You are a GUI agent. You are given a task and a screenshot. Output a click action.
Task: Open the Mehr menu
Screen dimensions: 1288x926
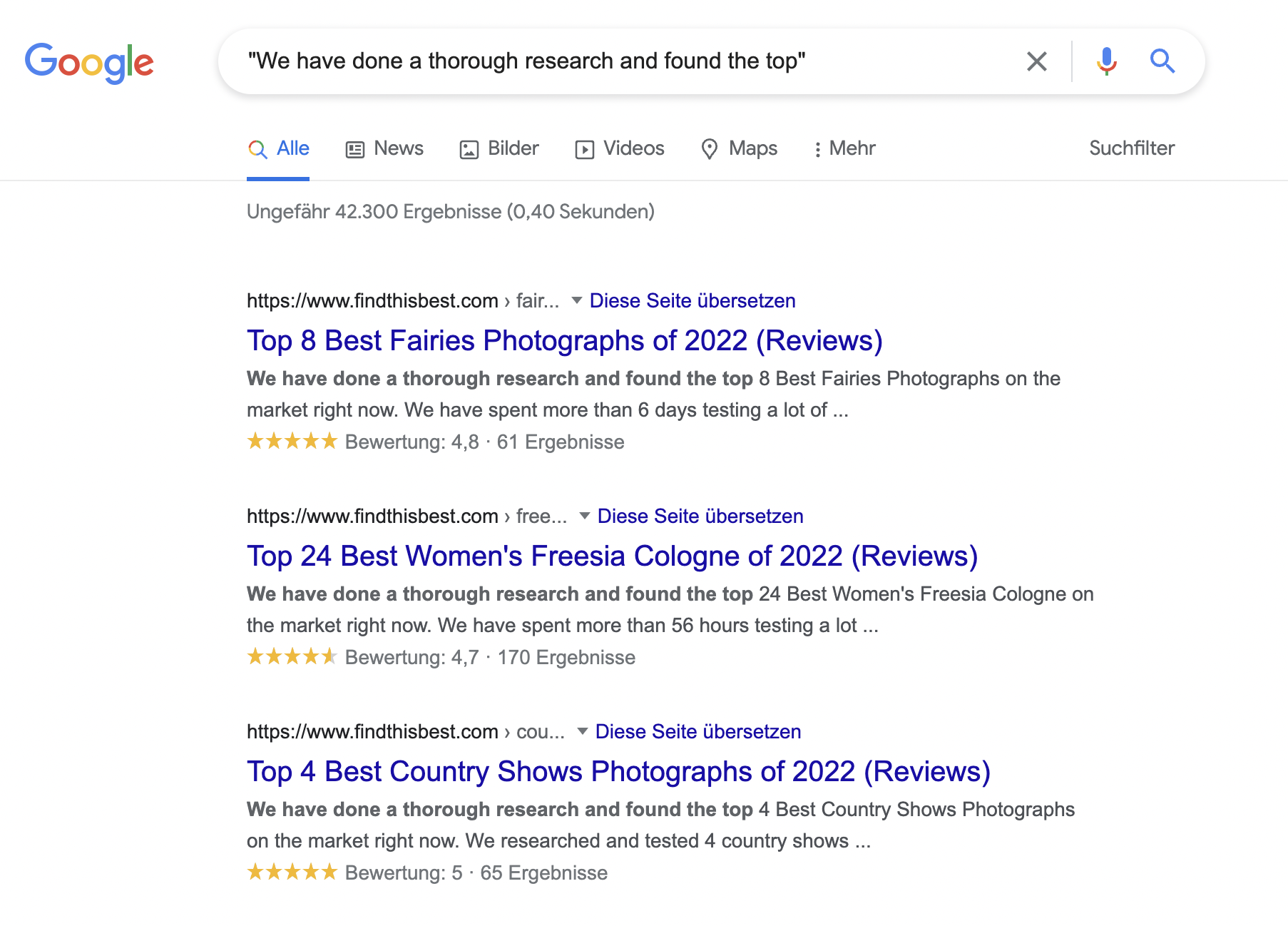click(x=844, y=148)
